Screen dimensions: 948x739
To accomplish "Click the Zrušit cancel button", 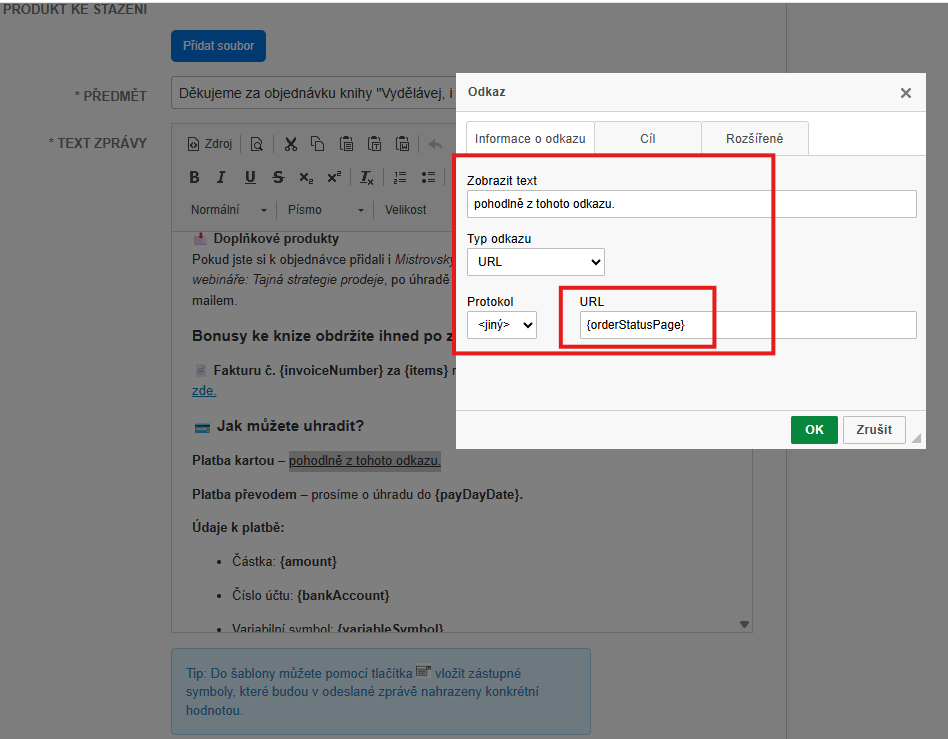I will (874, 429).
